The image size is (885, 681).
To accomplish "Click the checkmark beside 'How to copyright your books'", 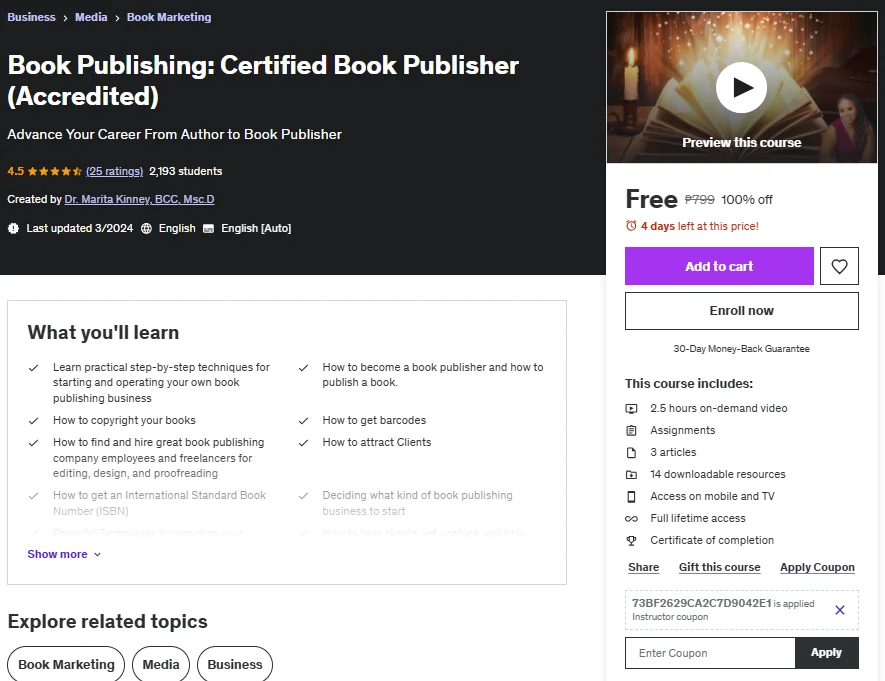I will [x=33, y=421].
